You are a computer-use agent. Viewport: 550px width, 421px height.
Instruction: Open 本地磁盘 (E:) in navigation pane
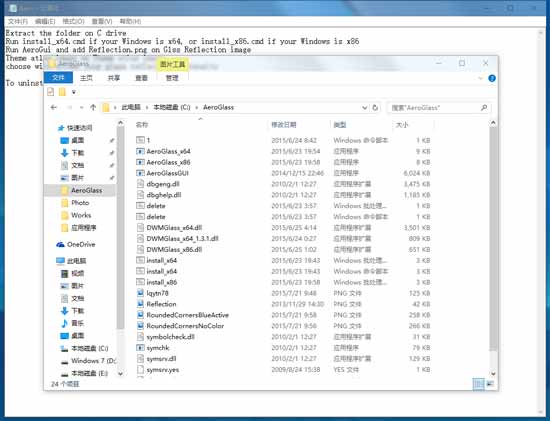click(x=89, y=373)
